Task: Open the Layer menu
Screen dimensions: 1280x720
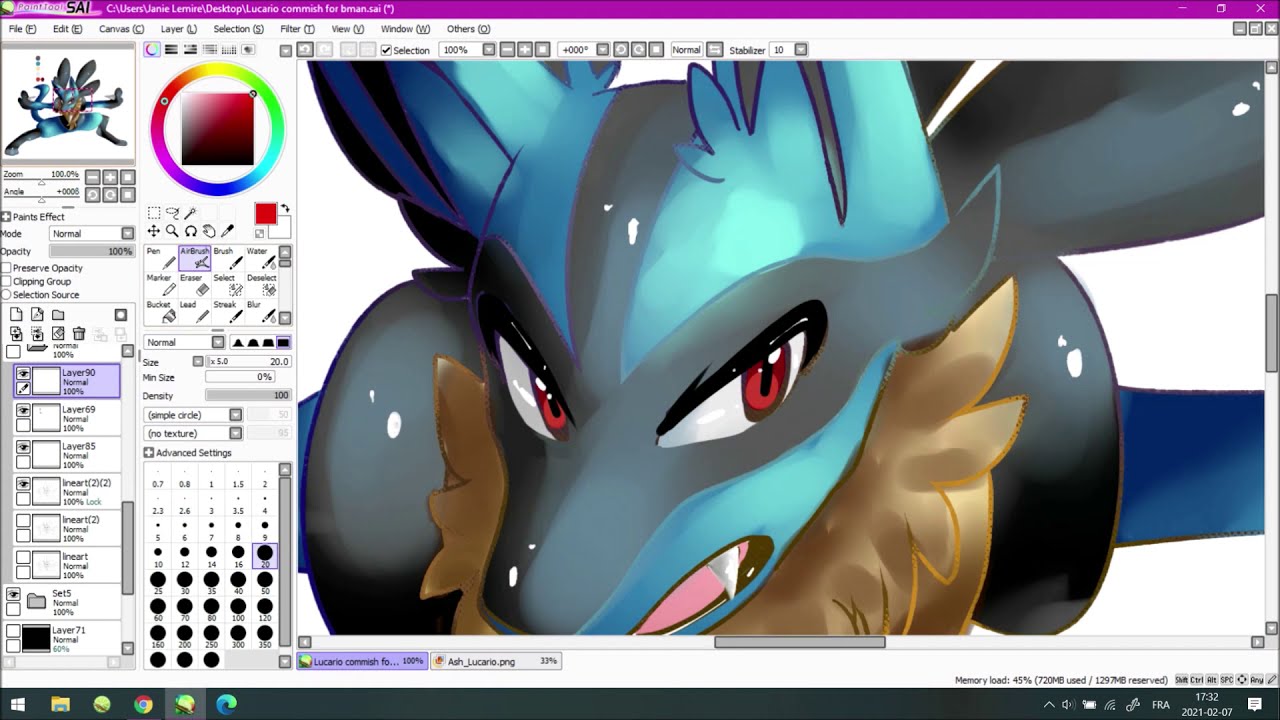Action: (x=179, y=29)
